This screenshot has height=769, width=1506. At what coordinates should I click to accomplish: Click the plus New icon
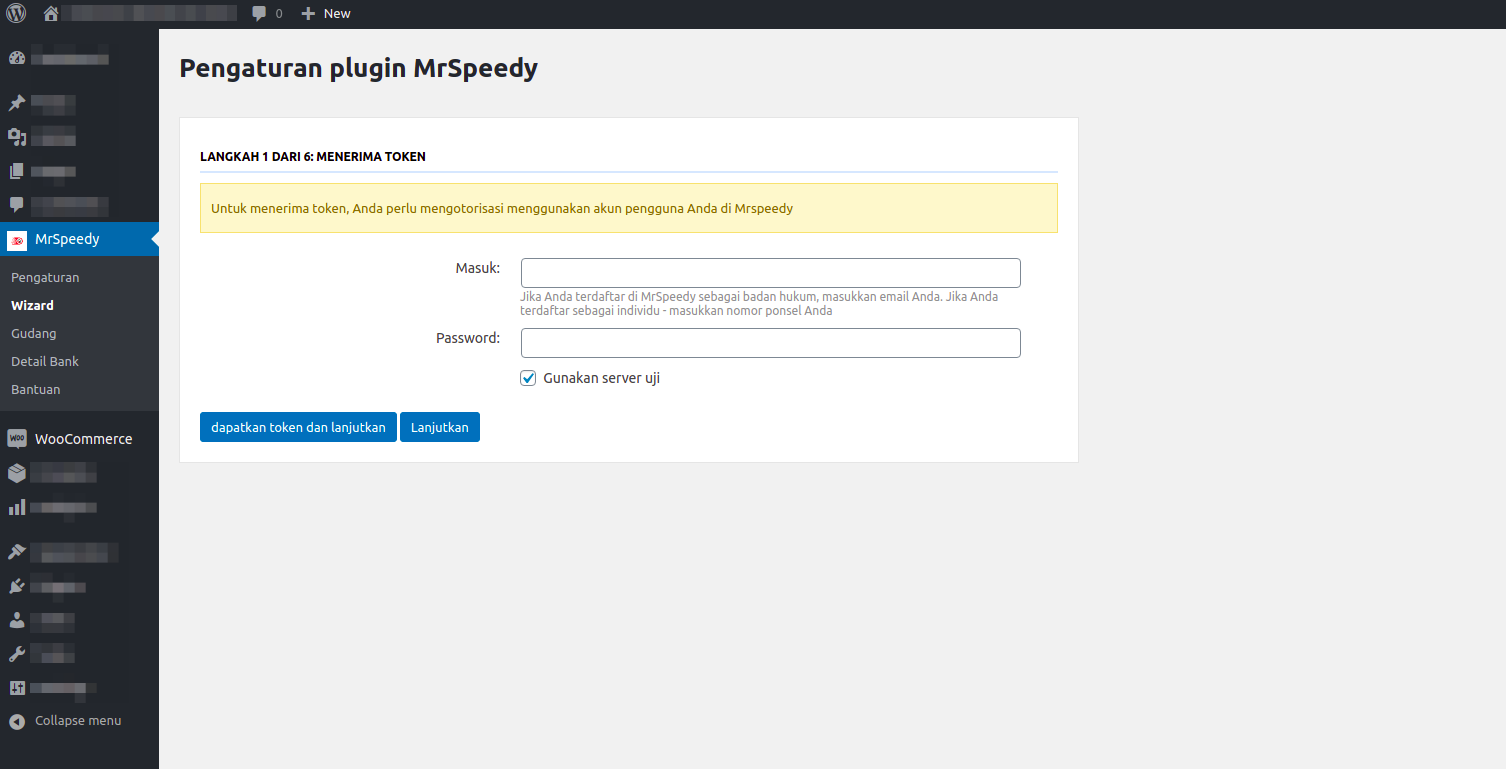click(308, 14)
